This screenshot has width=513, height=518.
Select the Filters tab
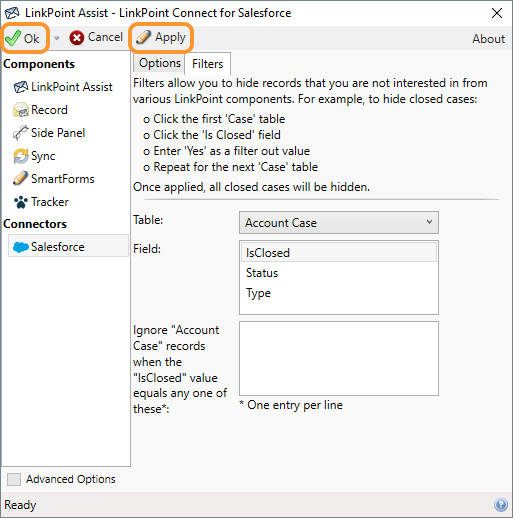(207, 63)
